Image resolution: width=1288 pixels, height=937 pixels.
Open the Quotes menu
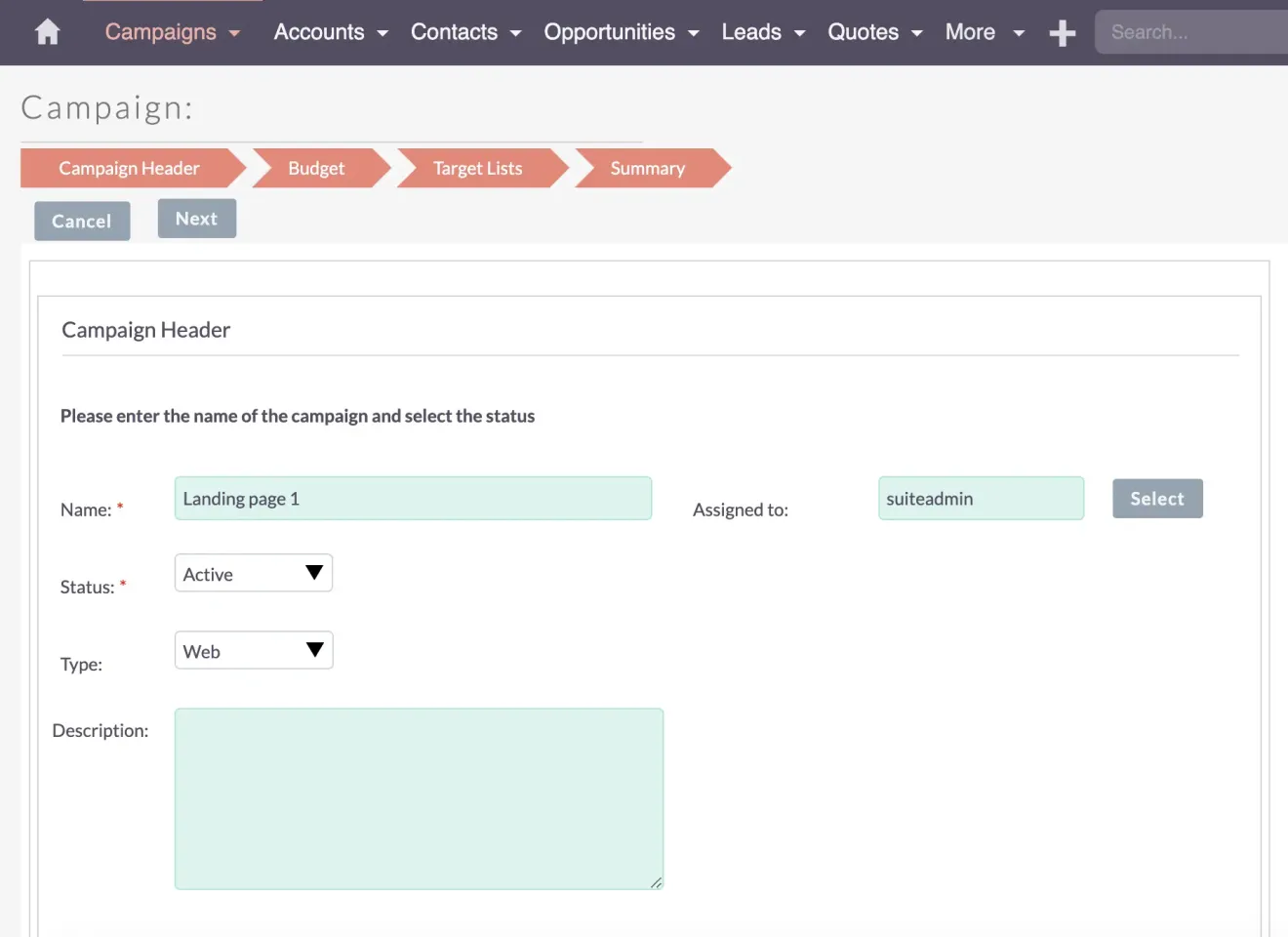(x=874, y=32)
